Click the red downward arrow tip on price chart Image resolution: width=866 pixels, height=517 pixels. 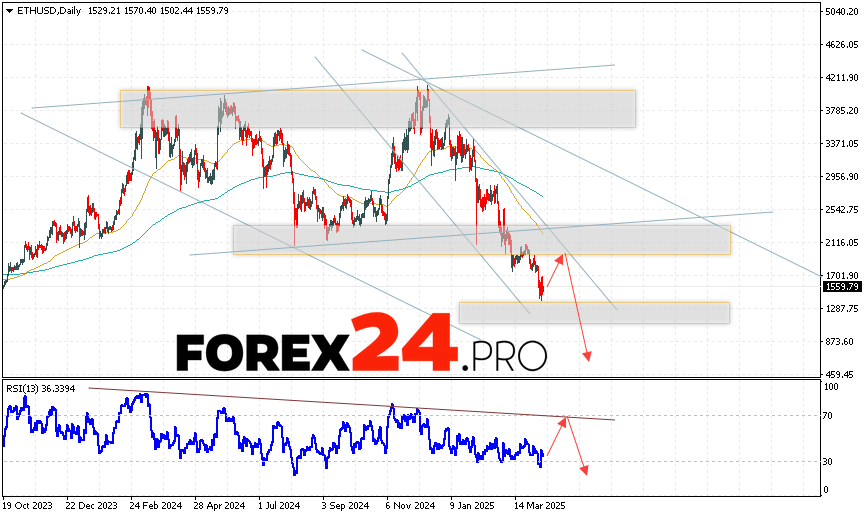point(588,358)
